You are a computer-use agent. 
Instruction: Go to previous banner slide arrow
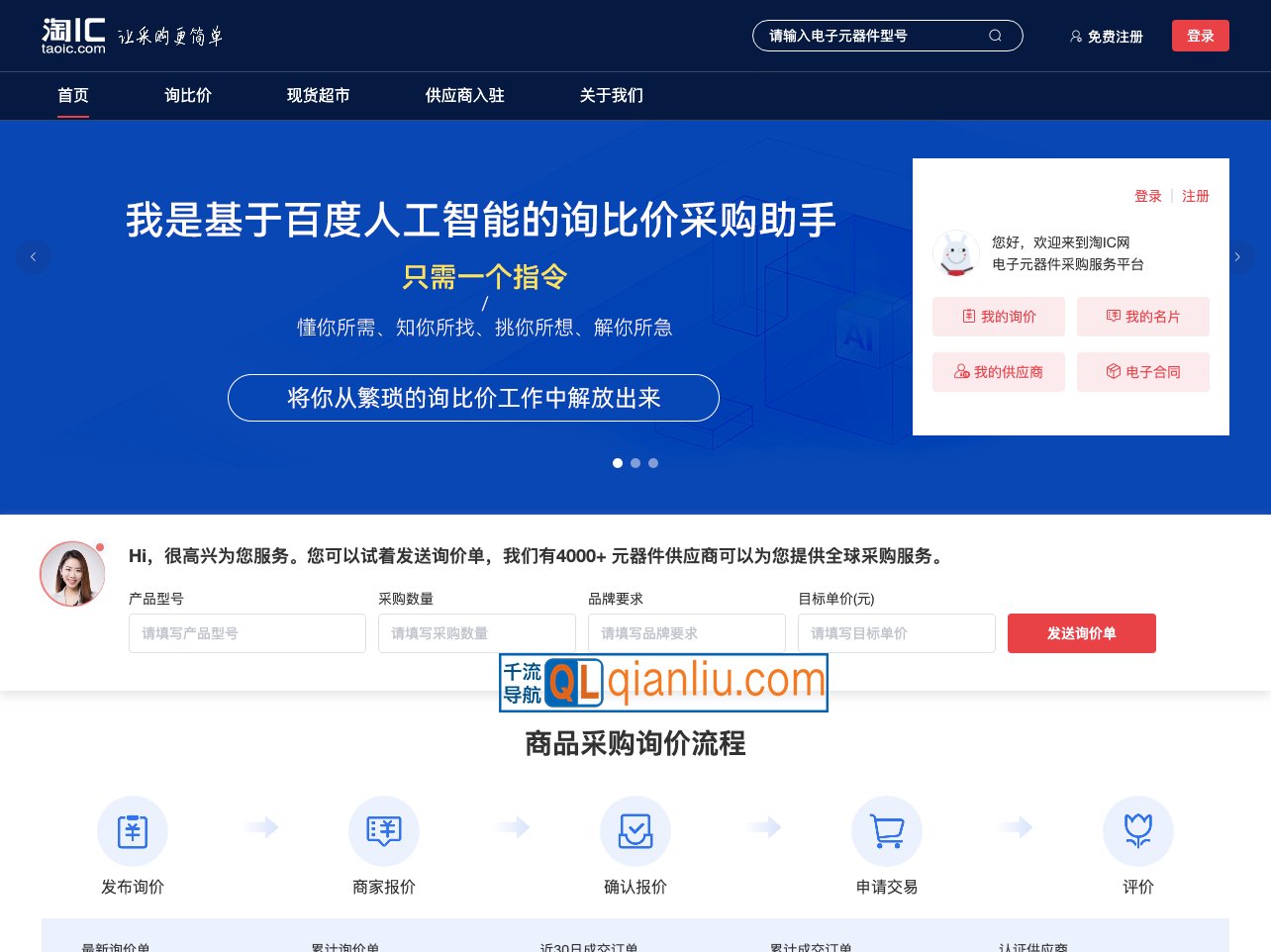click(33, 257)
